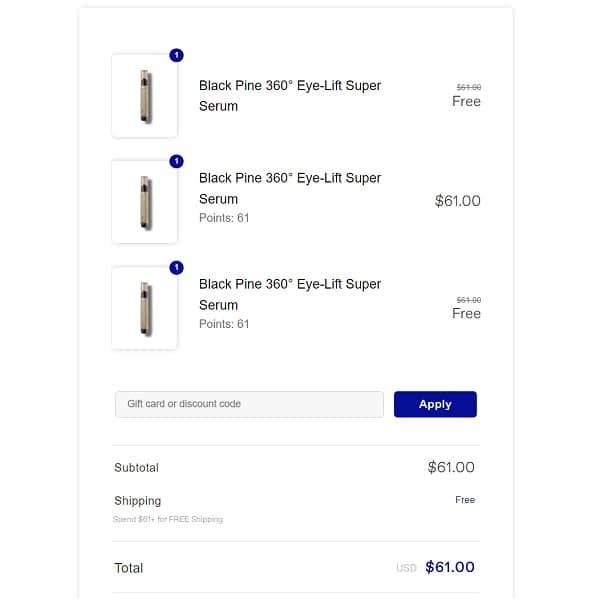Click the Subtotal amount of $61.00
The image size is (600, 600).
(x=450, y=467)
